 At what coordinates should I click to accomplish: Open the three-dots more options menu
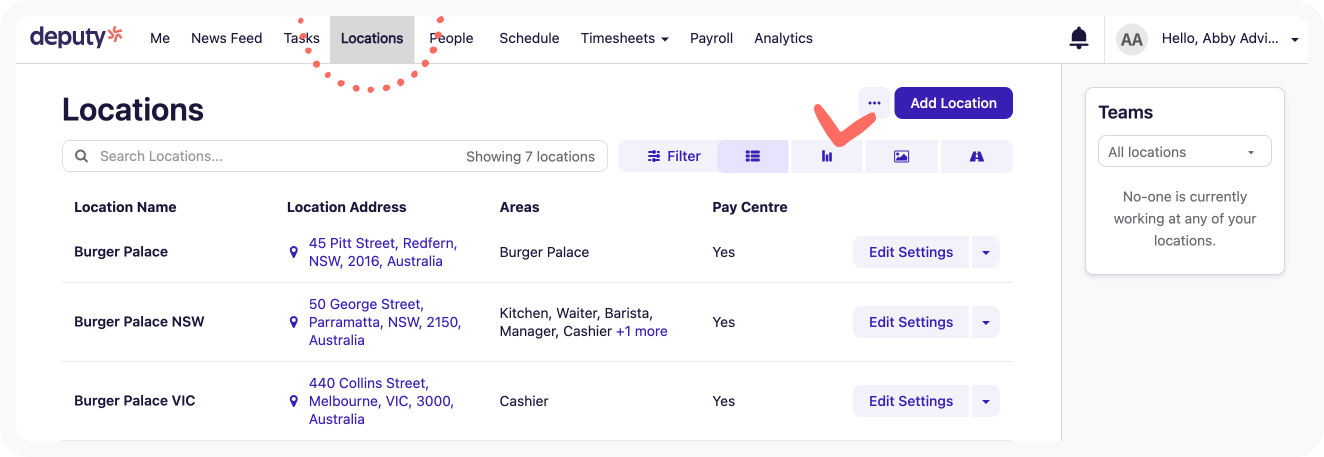pyautogui.click(x=874, y=103)
